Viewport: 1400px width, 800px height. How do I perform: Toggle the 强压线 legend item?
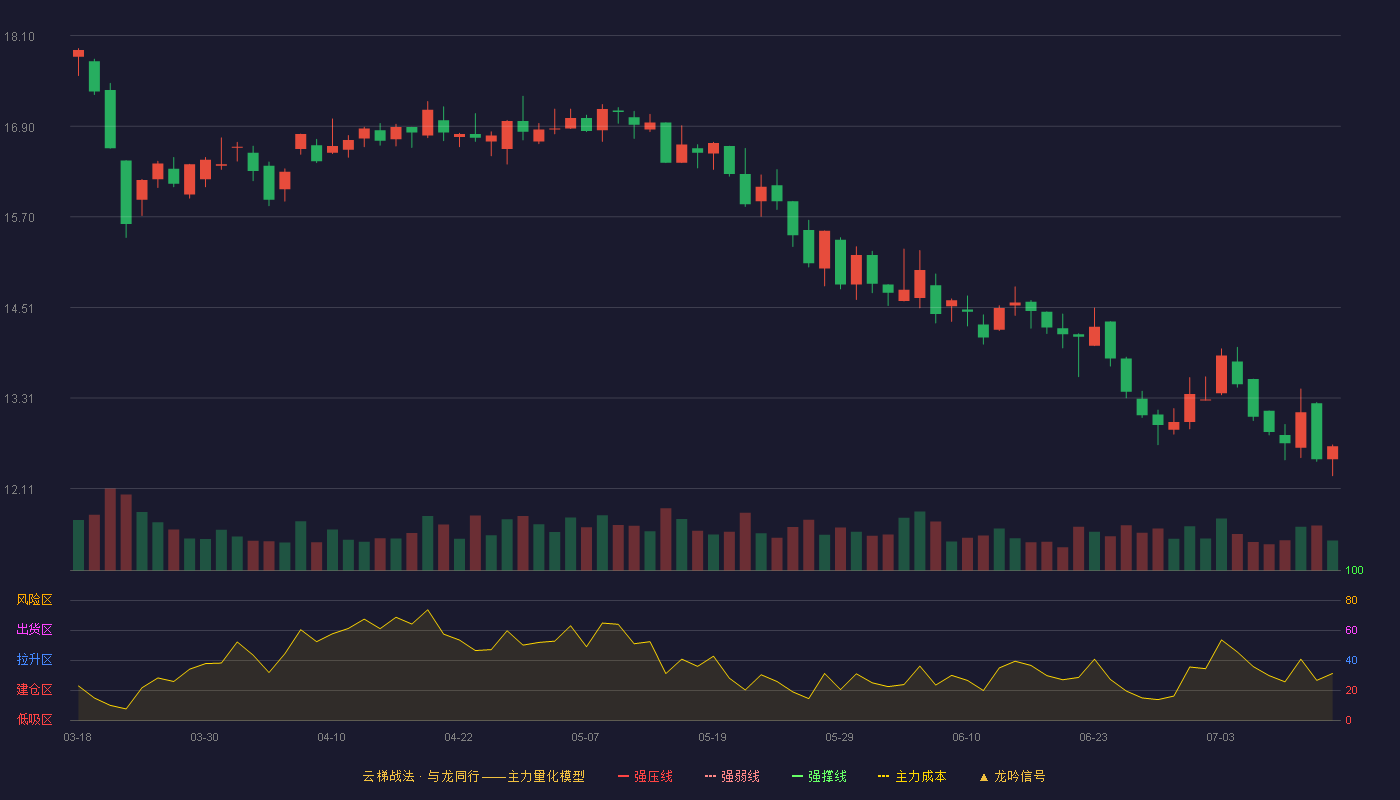click(645, 776)
